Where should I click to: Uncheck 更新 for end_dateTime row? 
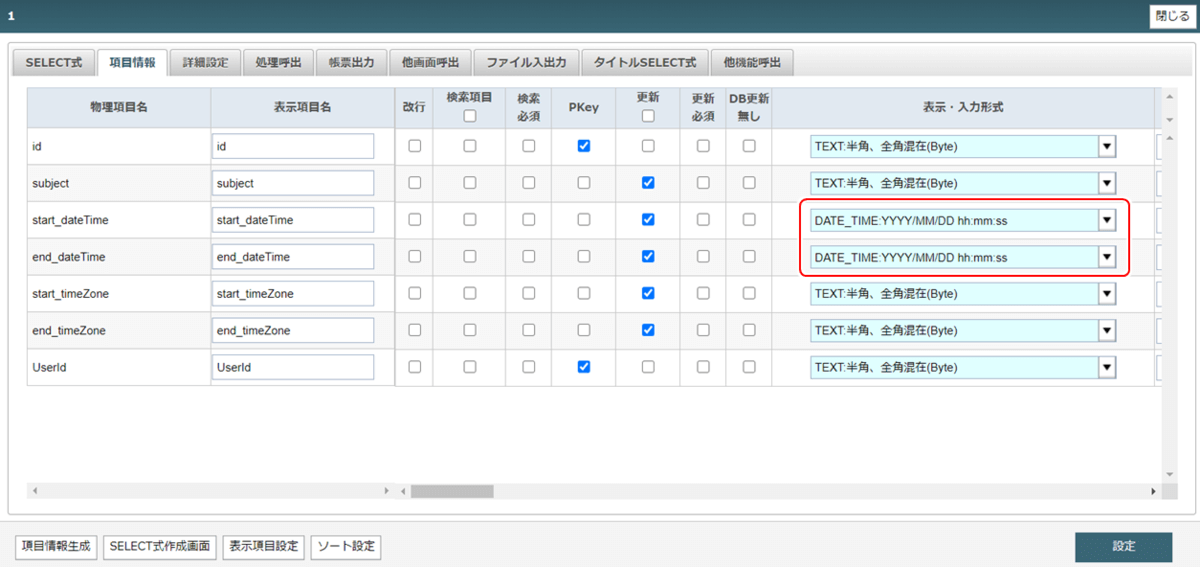(x=648, y=256)
